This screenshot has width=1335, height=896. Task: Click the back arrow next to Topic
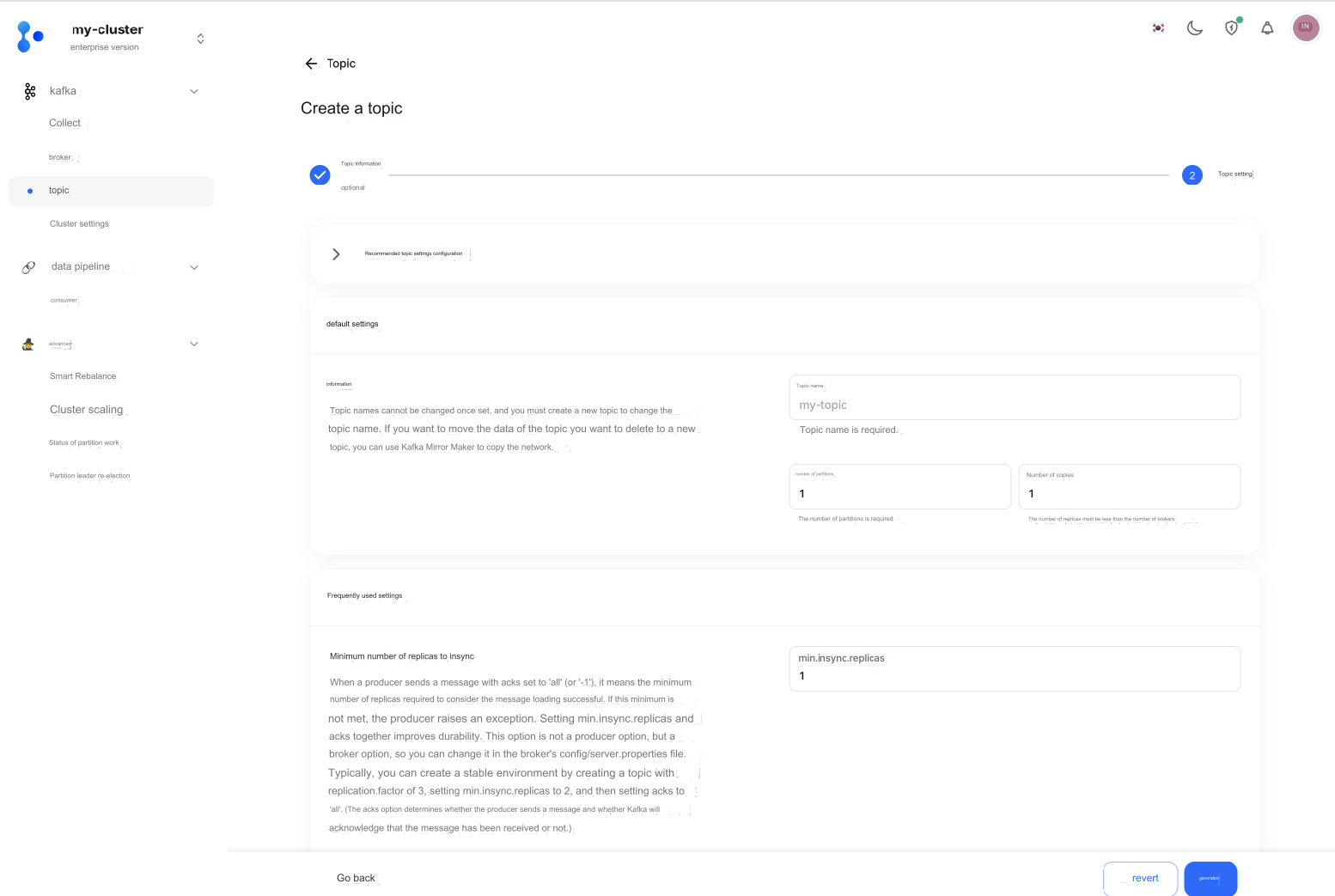click(x=311, y=64)
